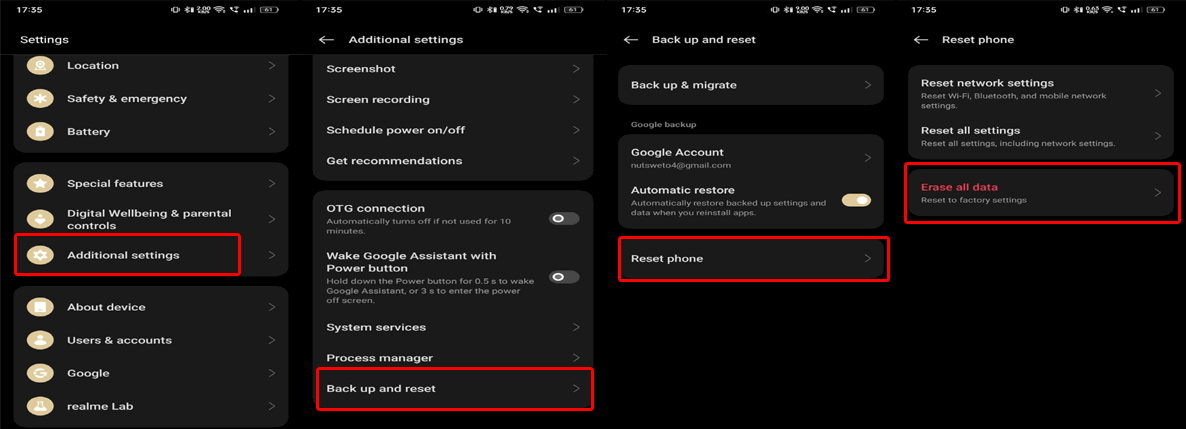Enable the OTG connection switch

tap(564, 218)
